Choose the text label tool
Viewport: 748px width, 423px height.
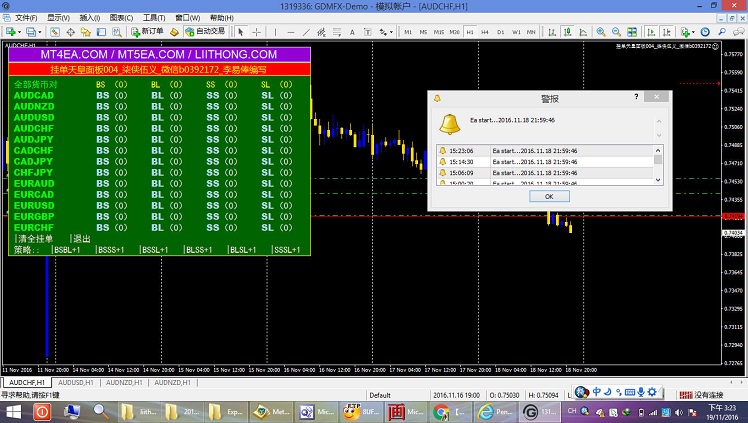point(367,31)
